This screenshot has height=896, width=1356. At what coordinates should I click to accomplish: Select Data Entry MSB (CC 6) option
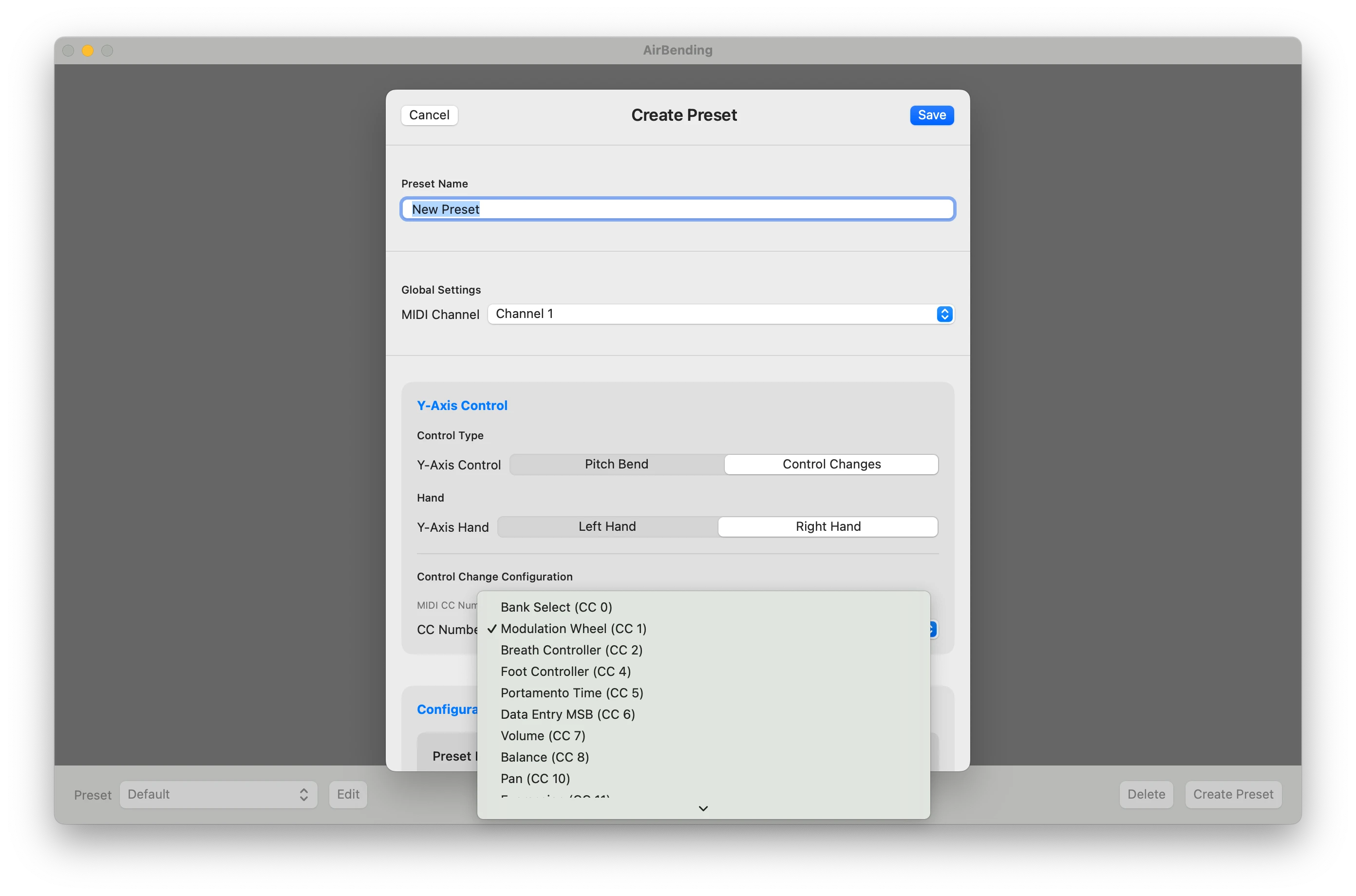[703, 714]
